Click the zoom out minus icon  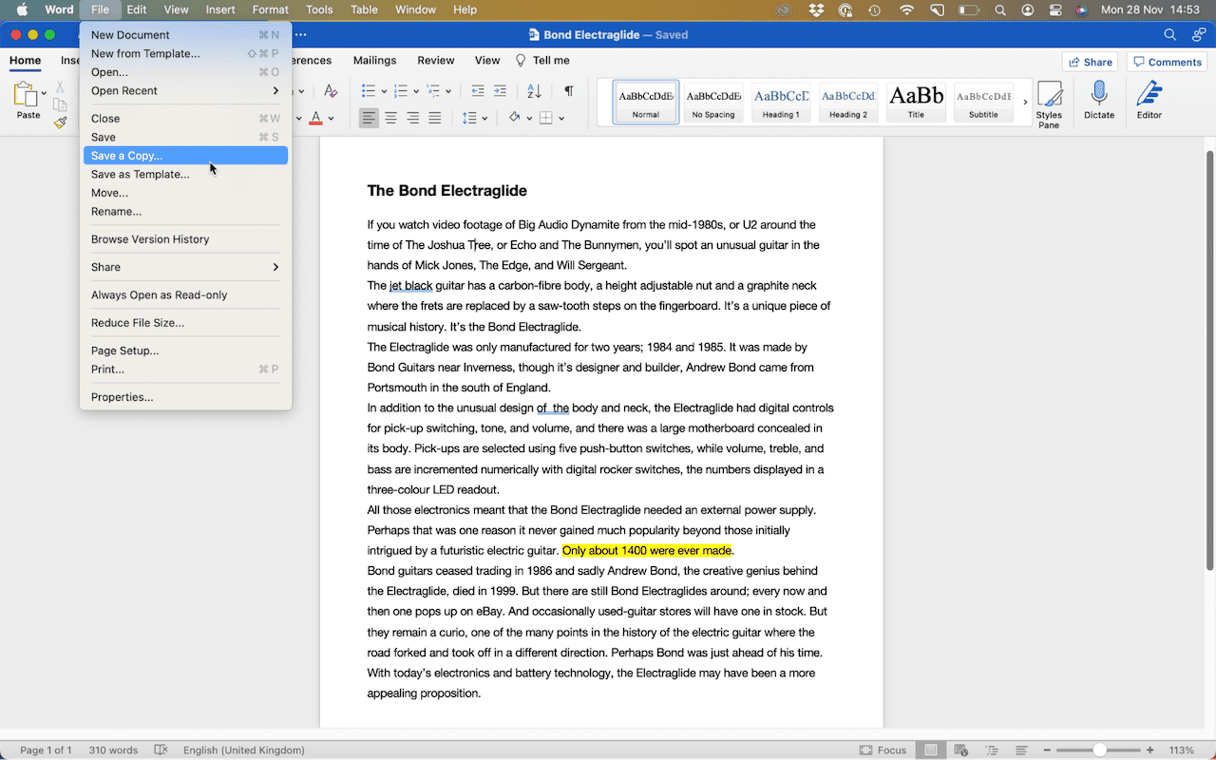1048,750
